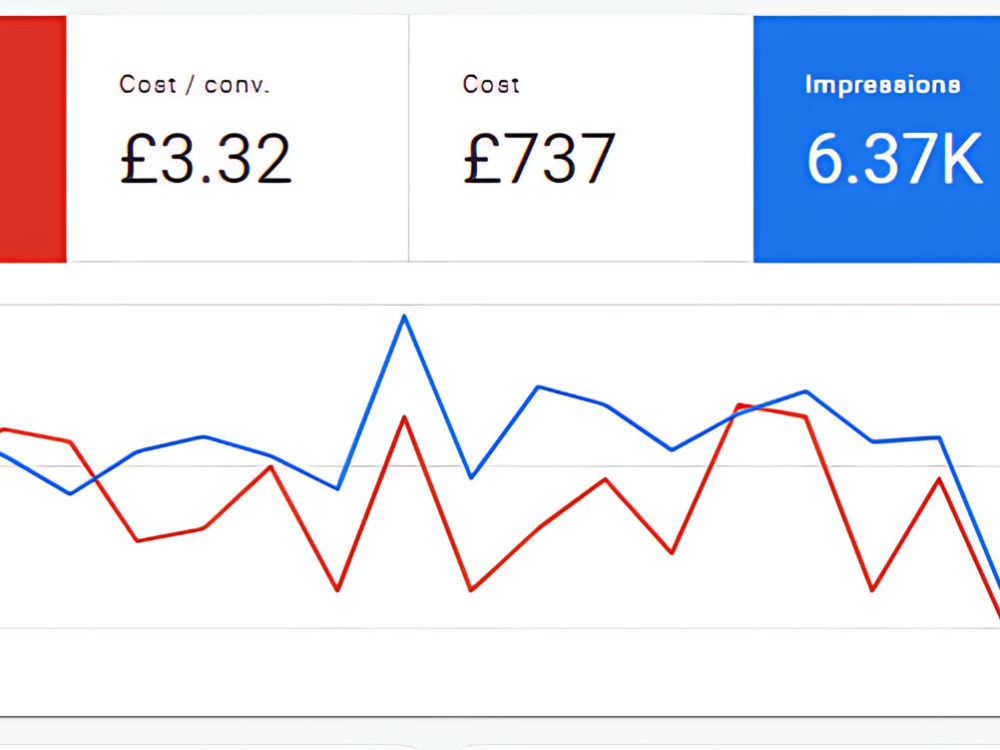Image resolution: width=1000 pixels, height=750 pixels.
Task: Click the 'Cost' label text
Action: (x=491, y=84)
